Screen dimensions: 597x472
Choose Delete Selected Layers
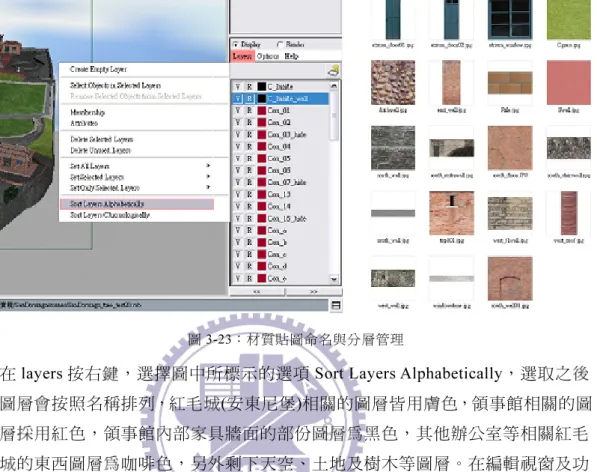click(102, 139)
